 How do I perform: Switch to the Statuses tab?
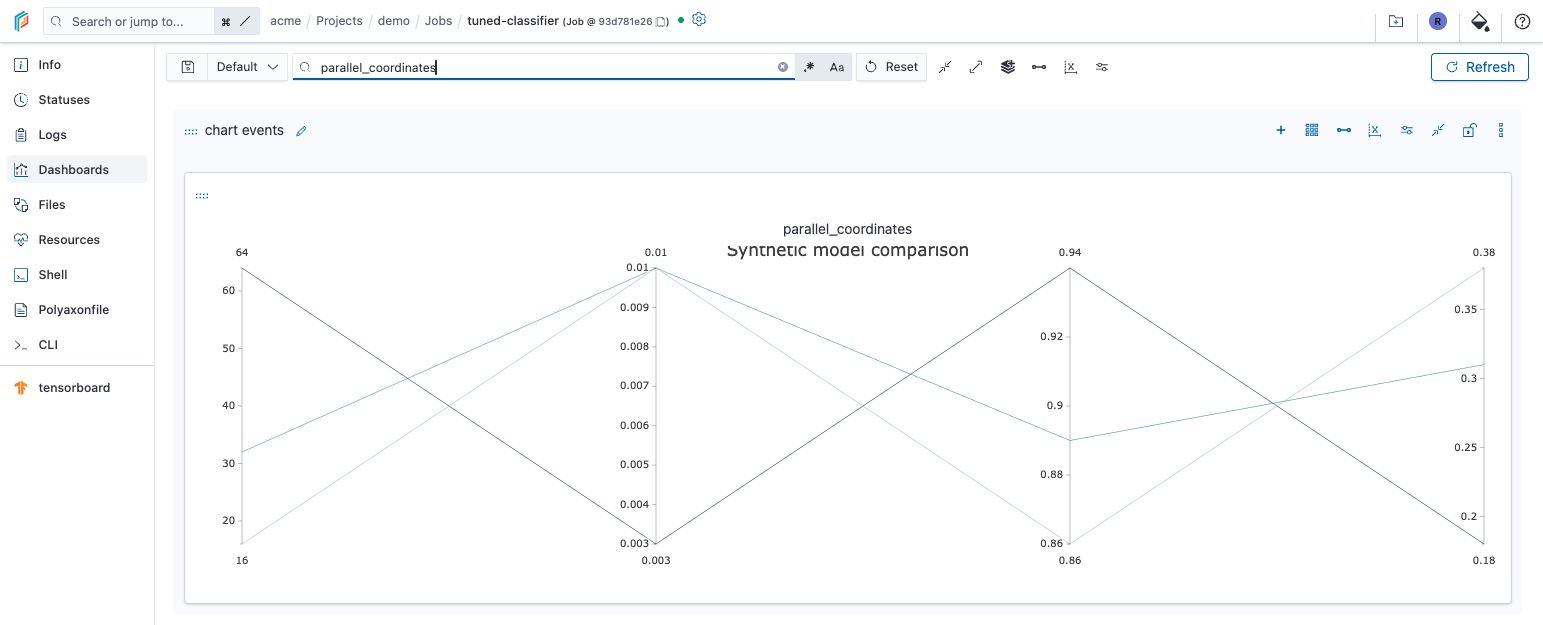coord(77,100)
